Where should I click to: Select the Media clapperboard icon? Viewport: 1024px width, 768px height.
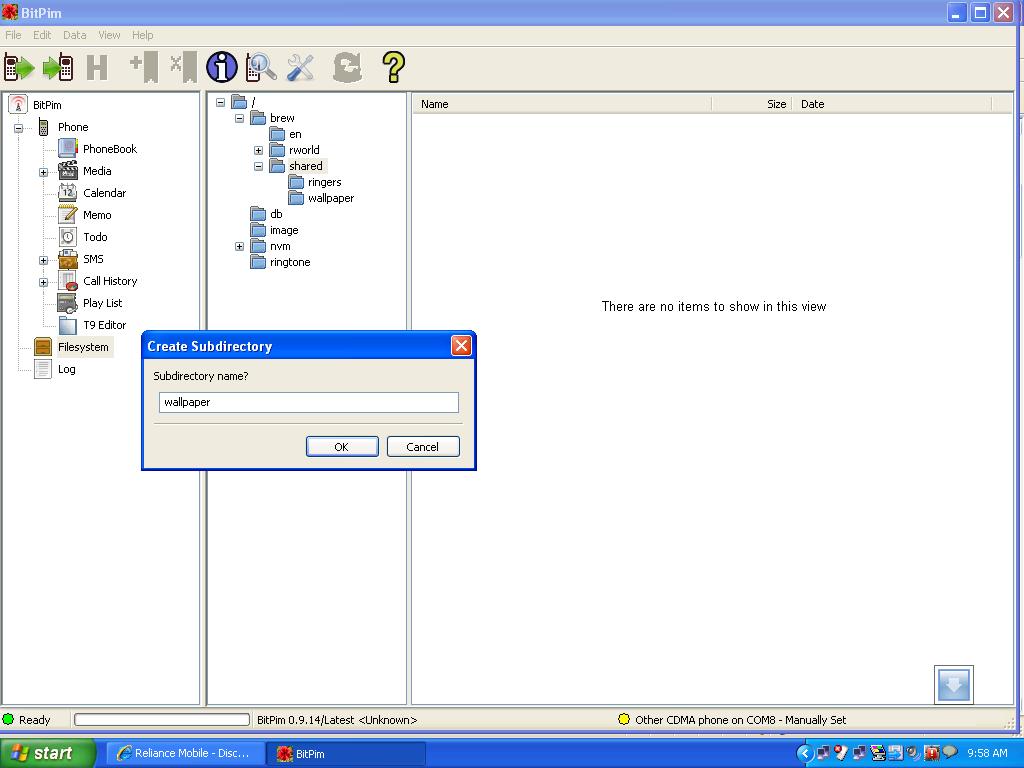tap(68, 170)
